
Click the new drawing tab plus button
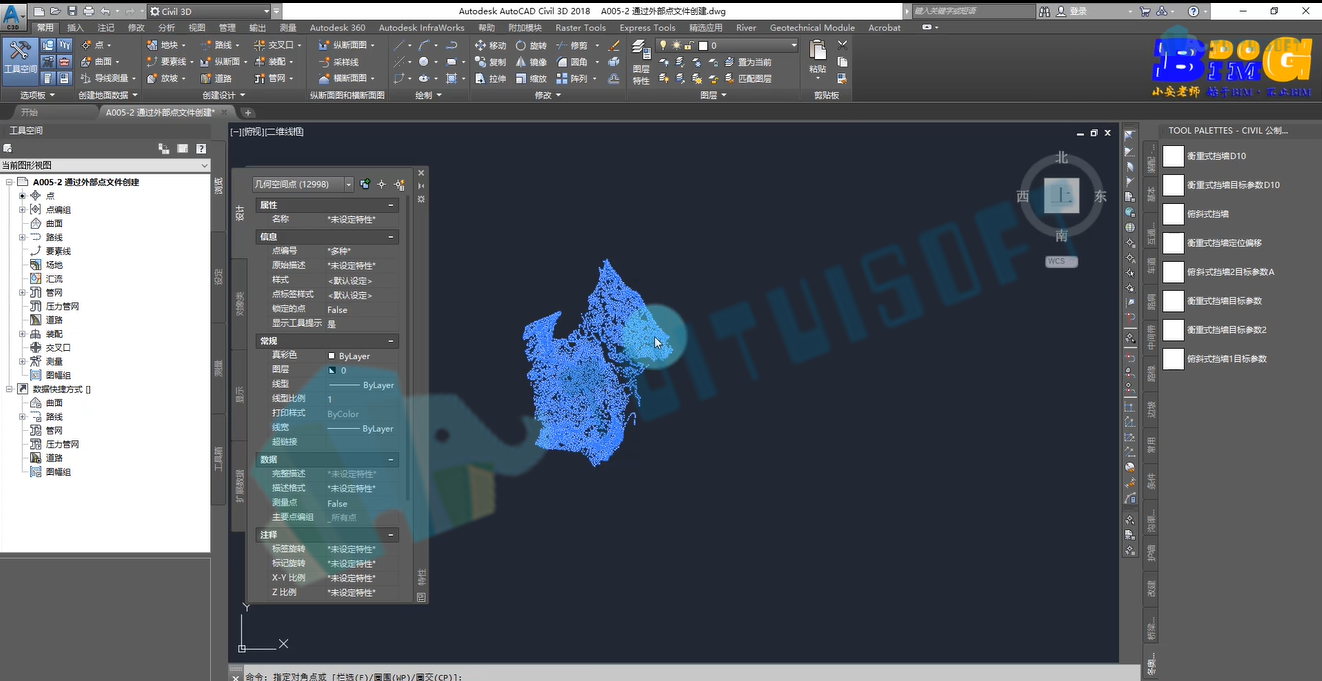point(248,112)
